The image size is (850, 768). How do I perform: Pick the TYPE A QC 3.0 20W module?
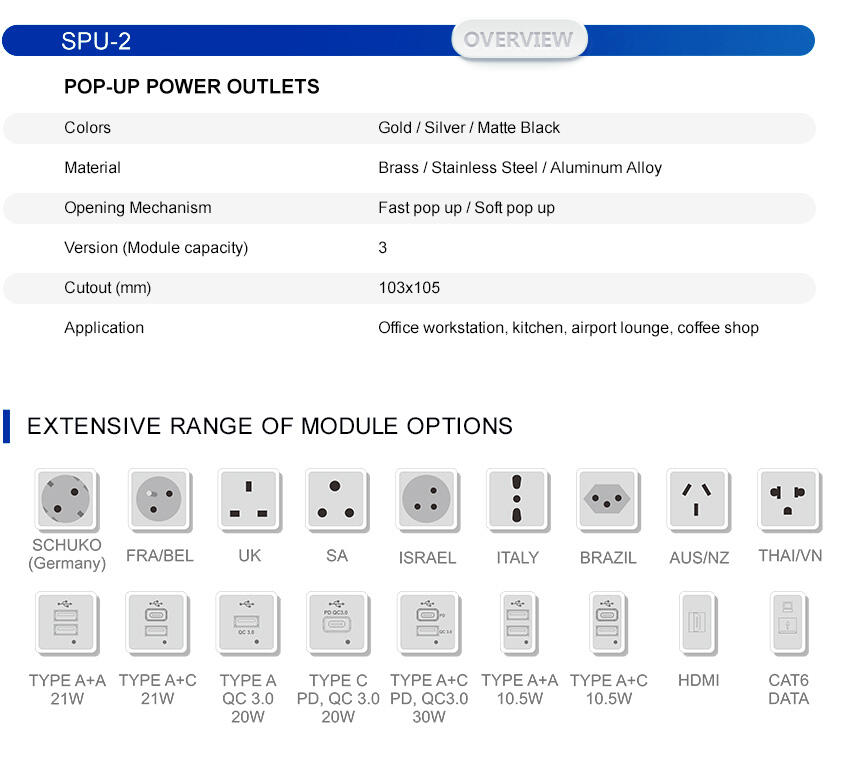pos(247,625)
